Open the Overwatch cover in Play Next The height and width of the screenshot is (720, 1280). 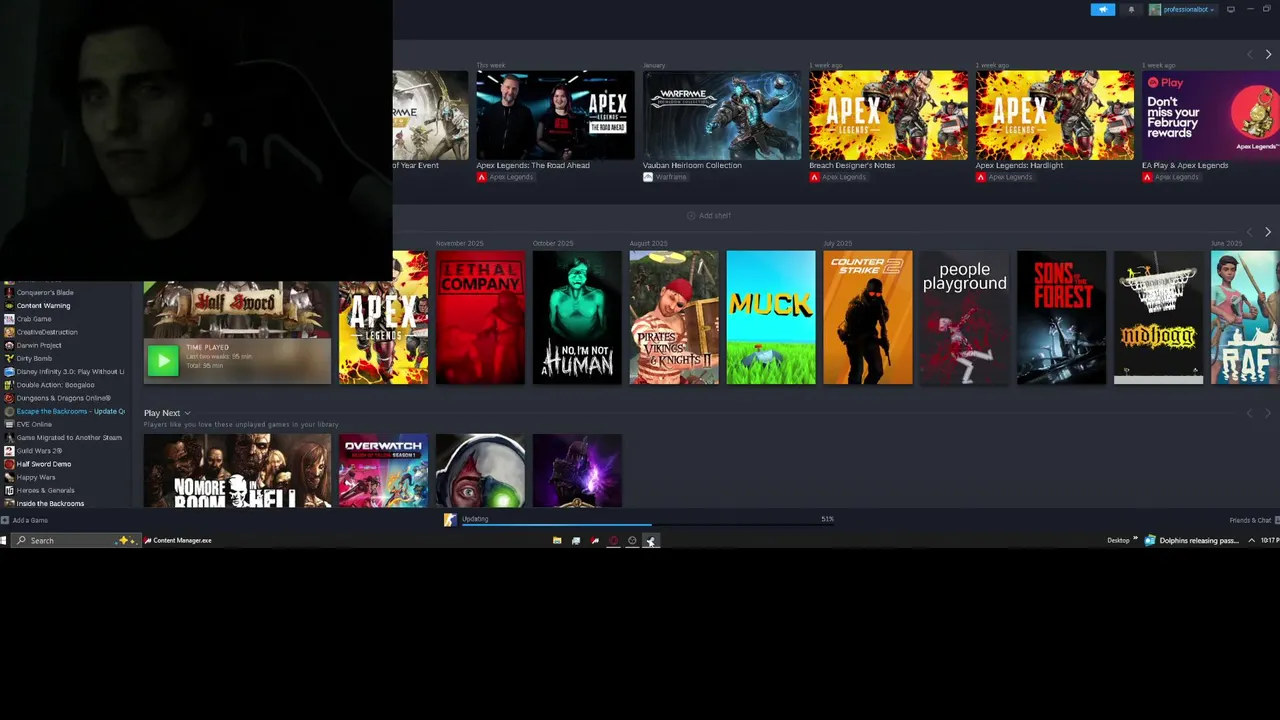(x=383, y=471)
